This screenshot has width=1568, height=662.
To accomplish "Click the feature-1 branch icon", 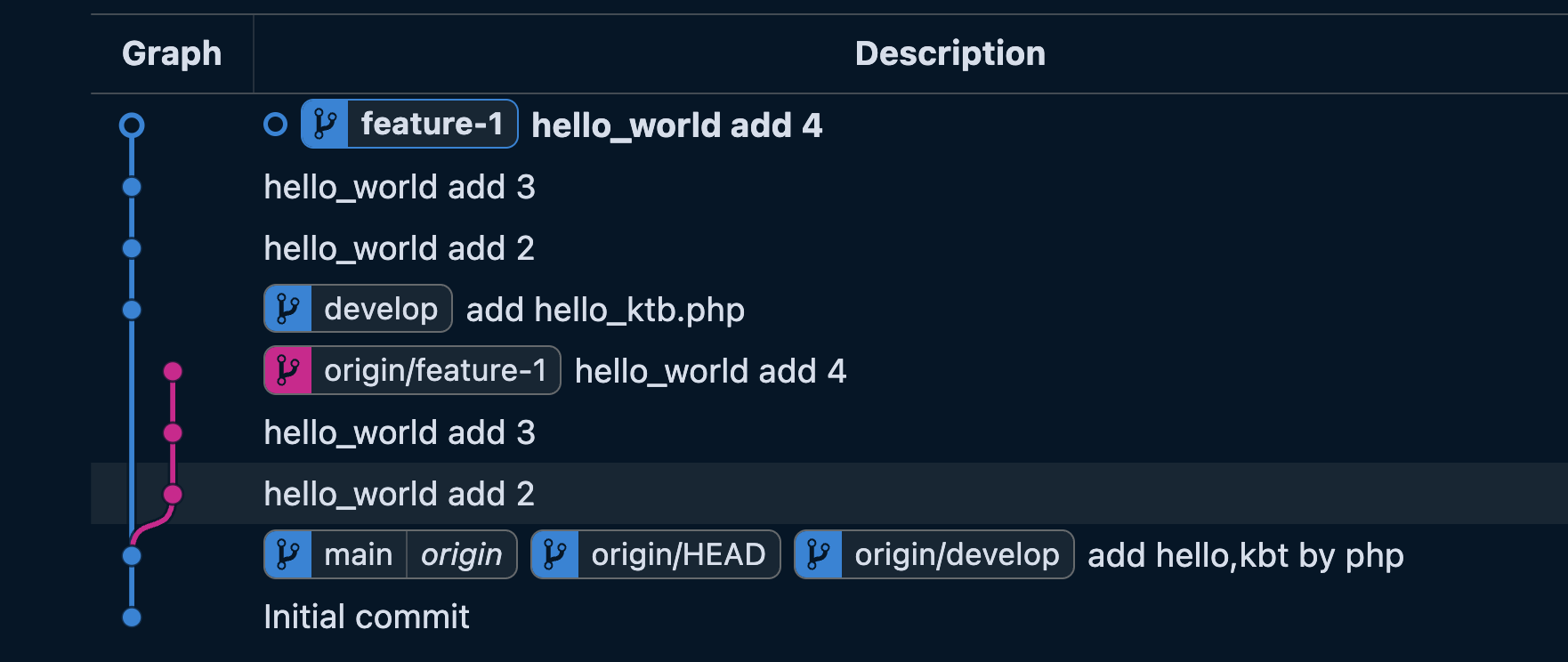I will [x=325, y=124].
